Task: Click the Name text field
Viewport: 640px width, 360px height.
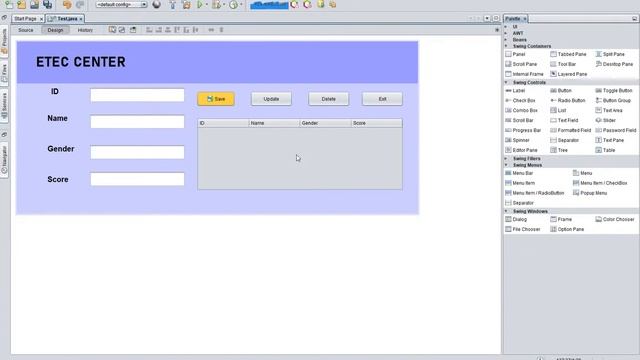Action: 137,122
